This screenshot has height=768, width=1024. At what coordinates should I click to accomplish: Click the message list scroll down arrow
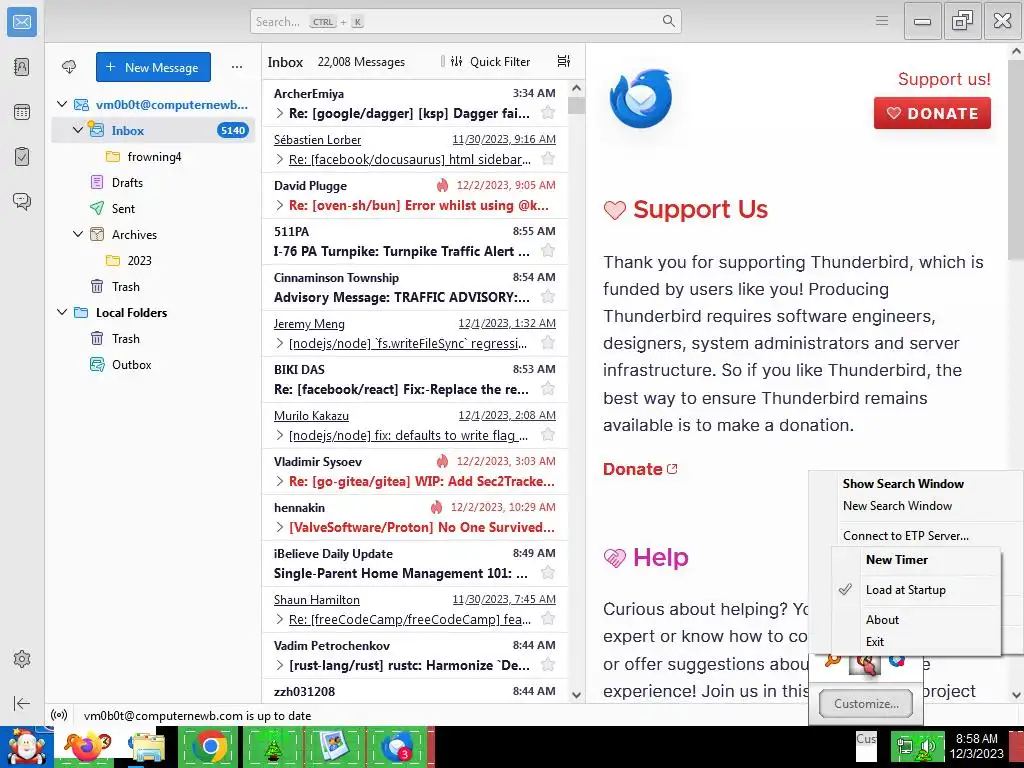576,695
